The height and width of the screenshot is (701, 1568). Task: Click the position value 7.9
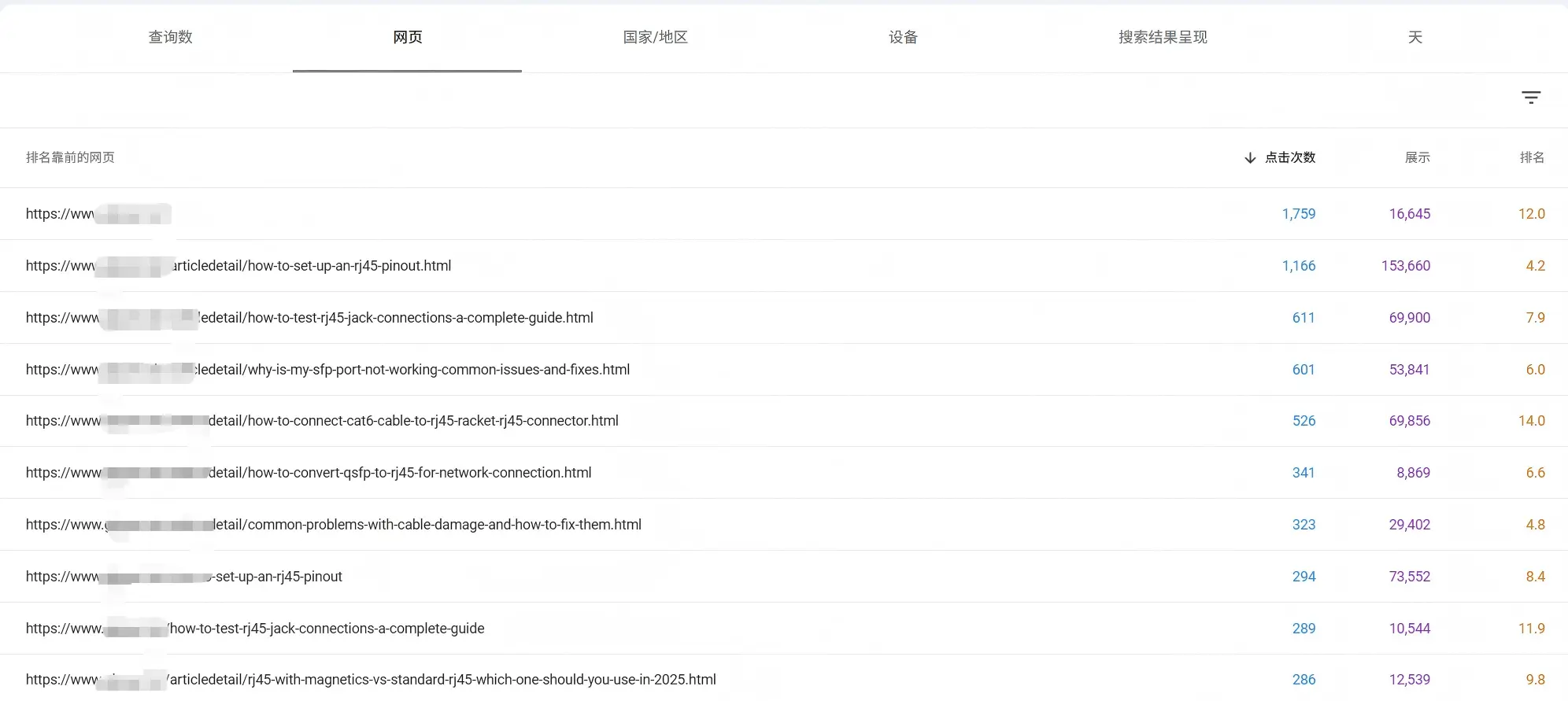click(1536, 318)
